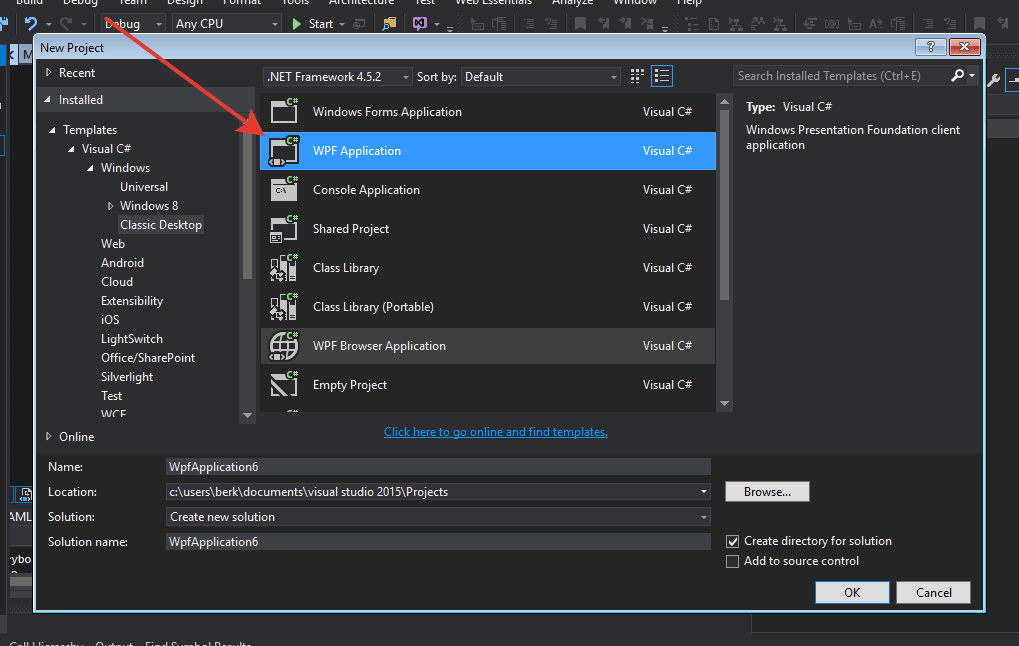This screenshot has width=1019, height=646.
Task: Select the iOS template category
Action: pos(110,320)
